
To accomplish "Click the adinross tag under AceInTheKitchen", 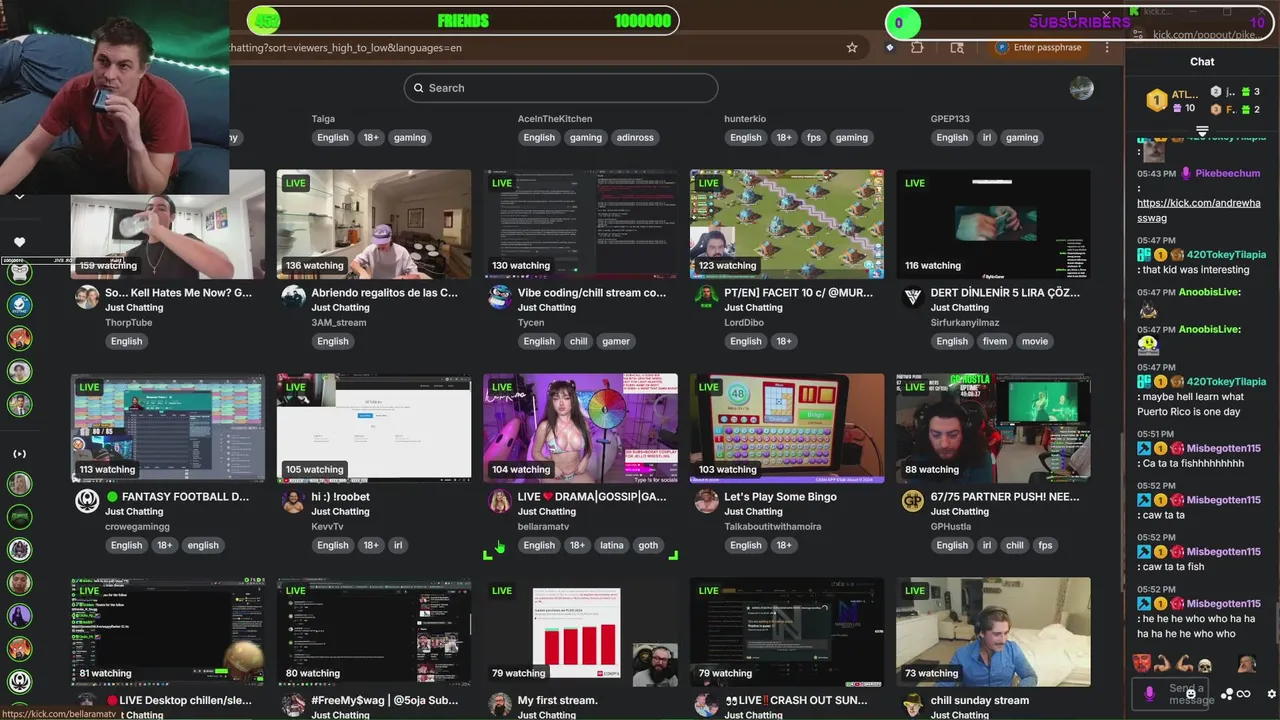I will [635, 137].
